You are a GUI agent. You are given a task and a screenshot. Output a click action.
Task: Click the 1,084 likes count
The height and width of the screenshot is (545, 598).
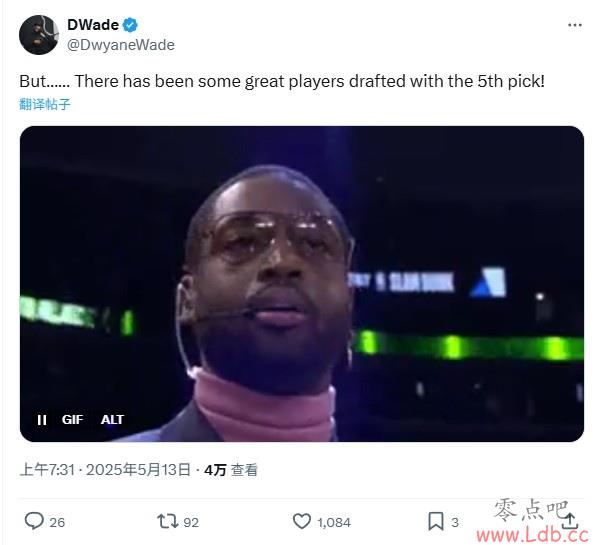pos(334,522)
